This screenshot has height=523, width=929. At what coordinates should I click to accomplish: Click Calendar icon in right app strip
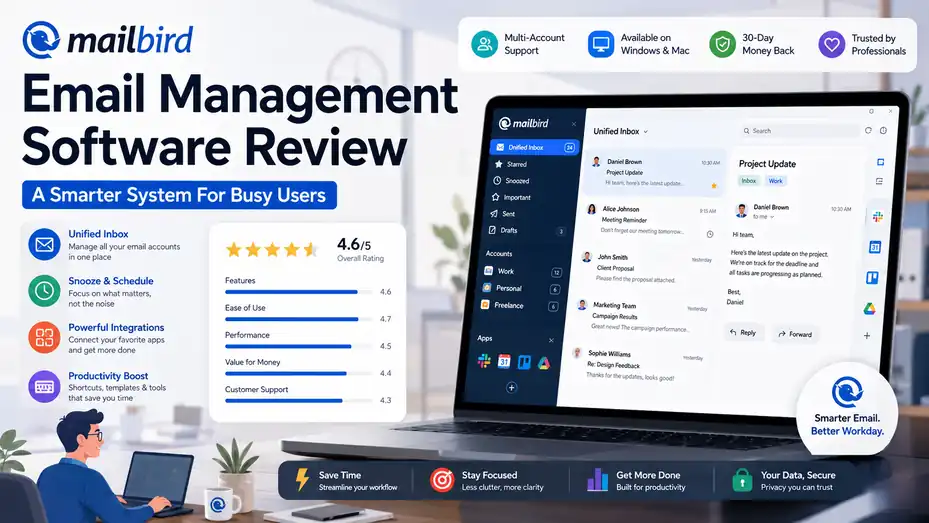(875, 247)
